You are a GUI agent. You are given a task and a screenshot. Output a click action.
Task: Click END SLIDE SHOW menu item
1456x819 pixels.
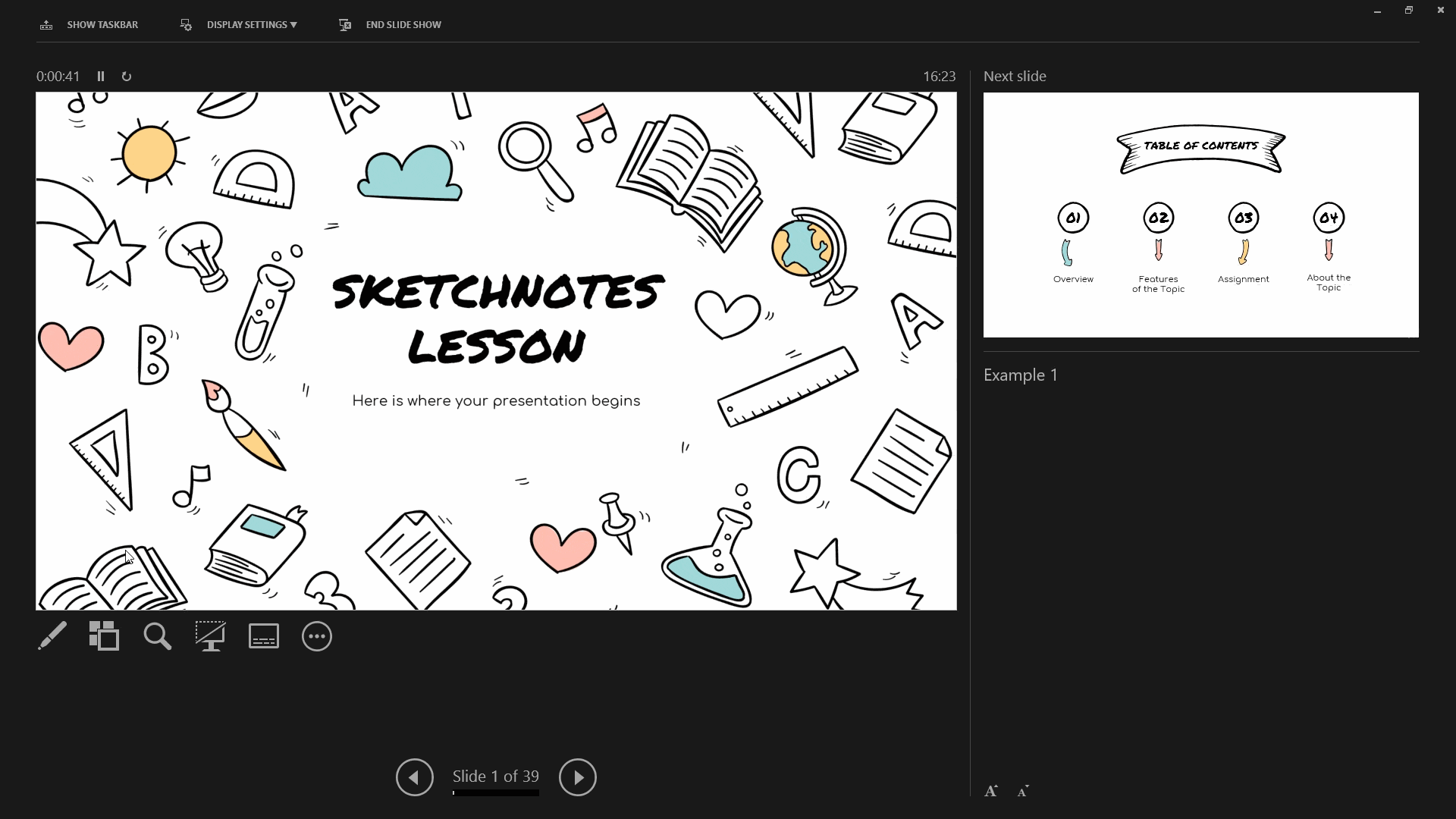(x=391, y=24)
